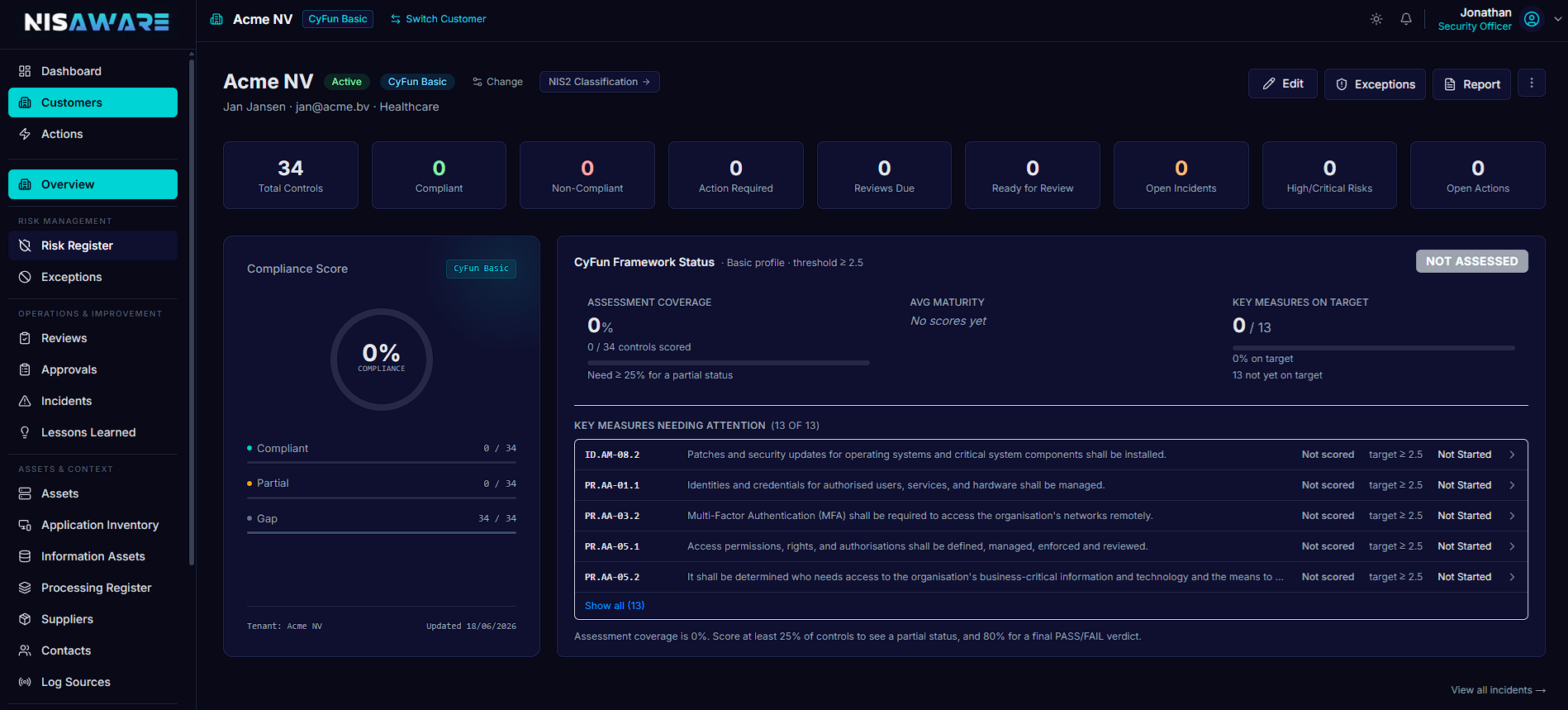1568x710 pixels.
Task: Toggle light theme with sun icon
Action: (x=1376, y=19)
